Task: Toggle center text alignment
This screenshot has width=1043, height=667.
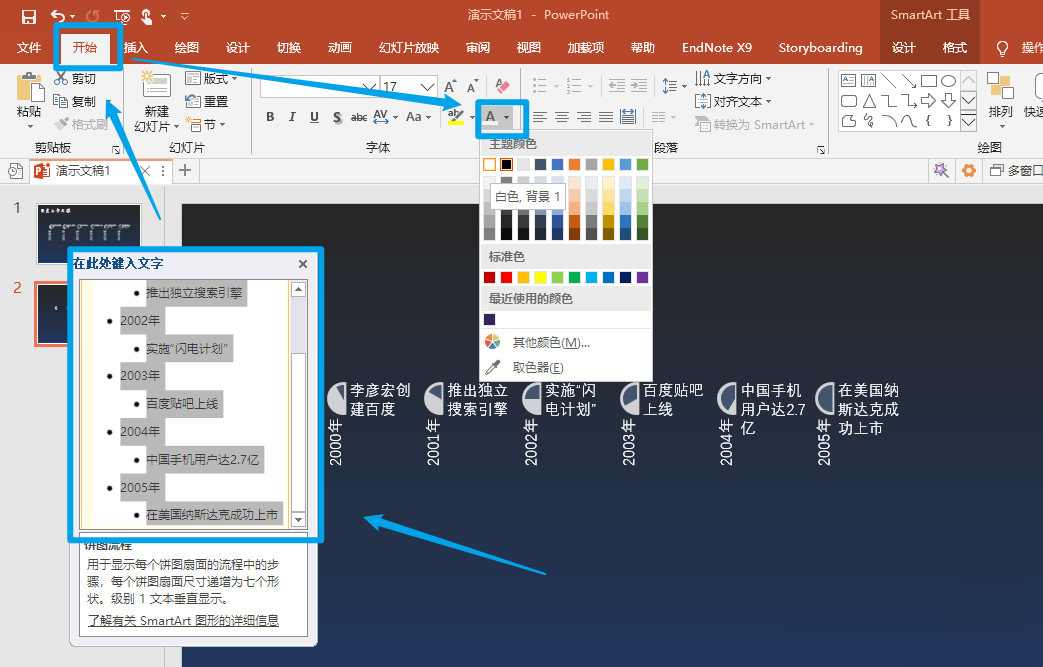Action: pyautogui.click(x=562, y=117)
